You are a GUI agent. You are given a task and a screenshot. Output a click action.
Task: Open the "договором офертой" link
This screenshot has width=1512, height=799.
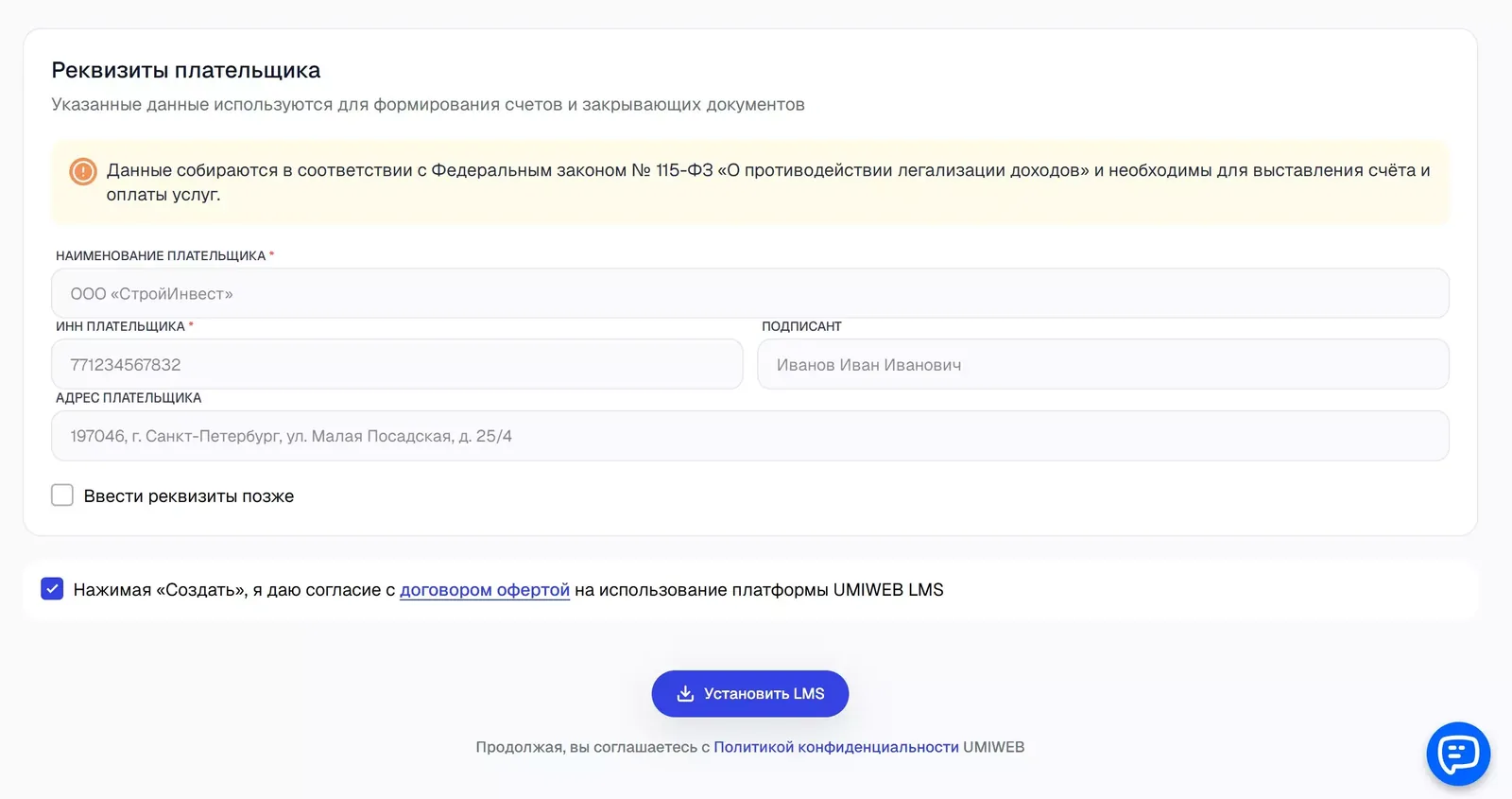coord(485,590)
